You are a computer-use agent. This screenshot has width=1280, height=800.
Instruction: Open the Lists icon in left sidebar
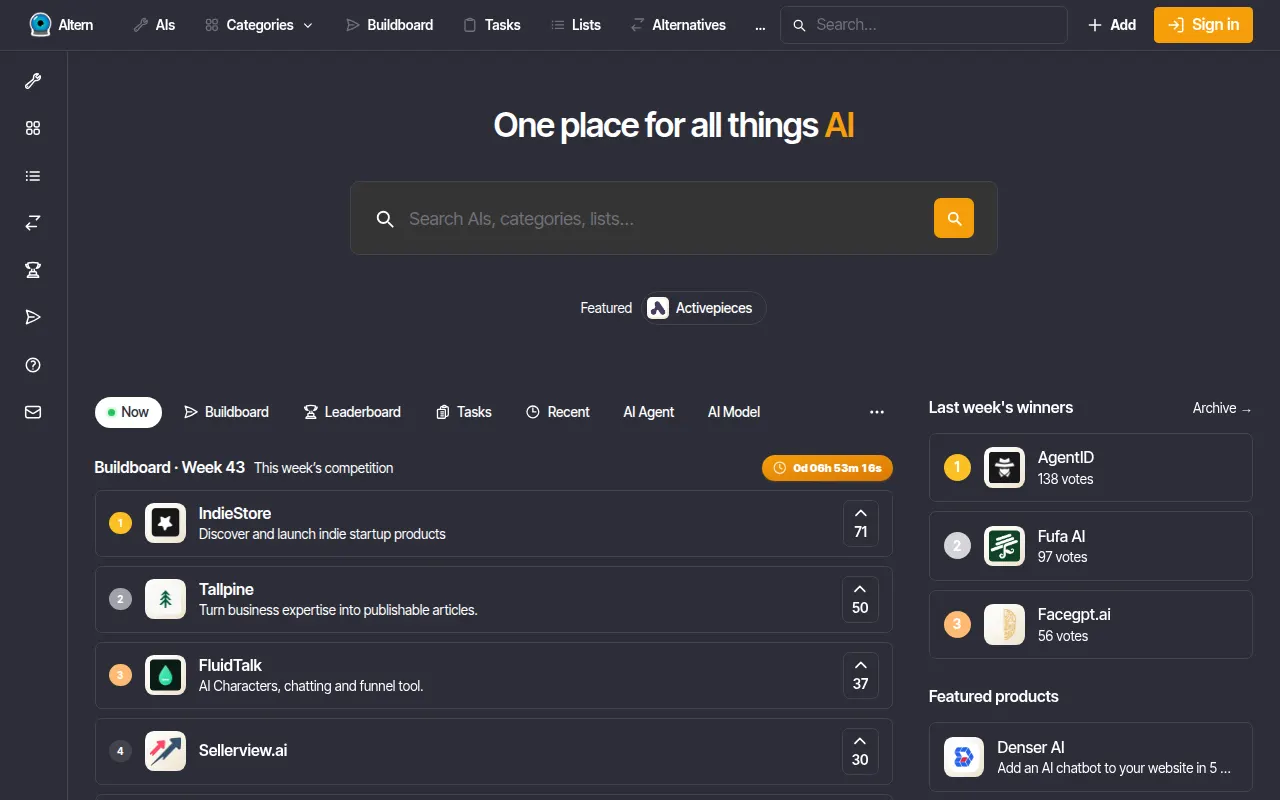pyautogui.click(x=33, y=176)
